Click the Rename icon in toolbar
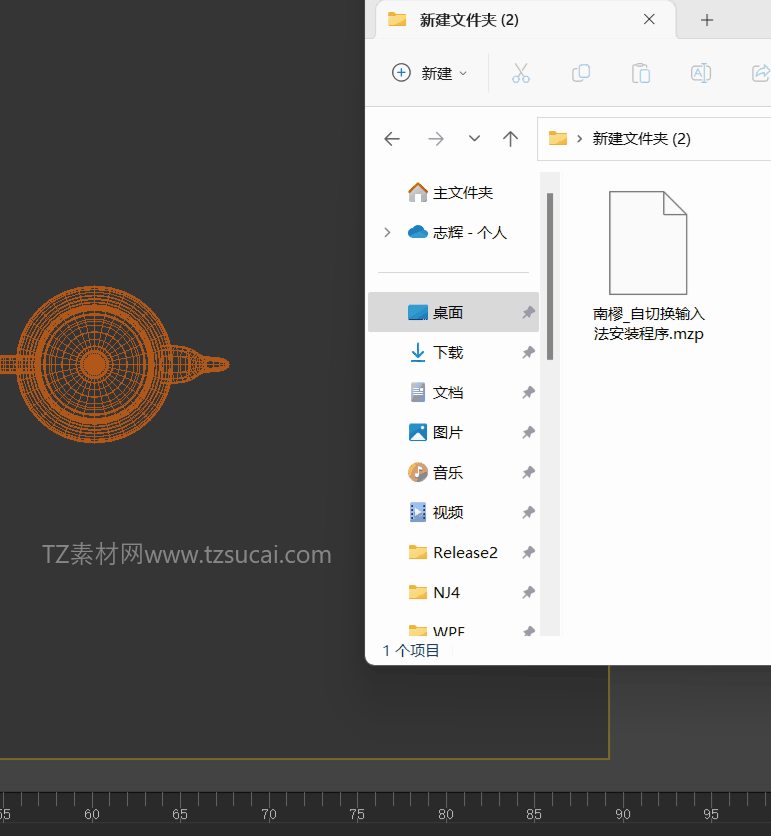The width and height of the screenshot is (771, 836). coord(701,73)
